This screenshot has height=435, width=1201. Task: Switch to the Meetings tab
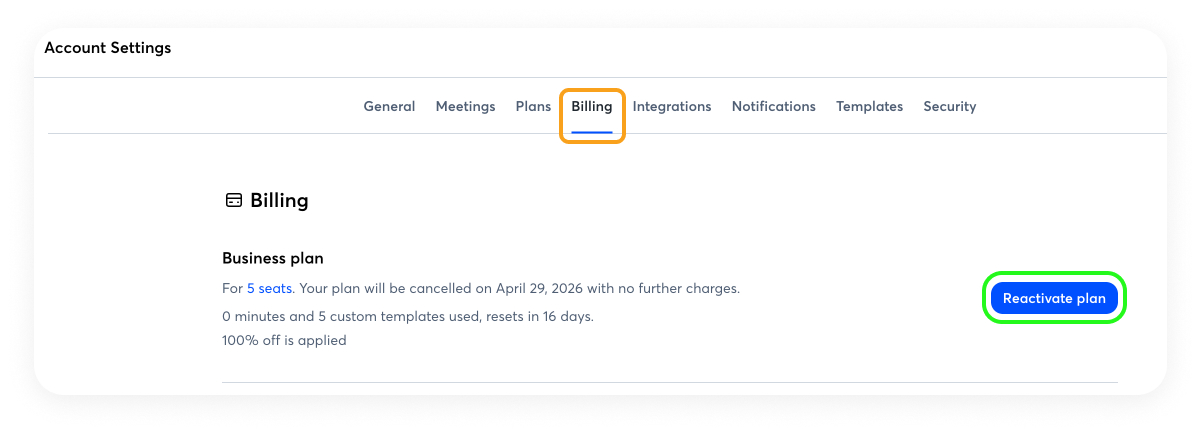pyautogui.click(x=465, y=107)
